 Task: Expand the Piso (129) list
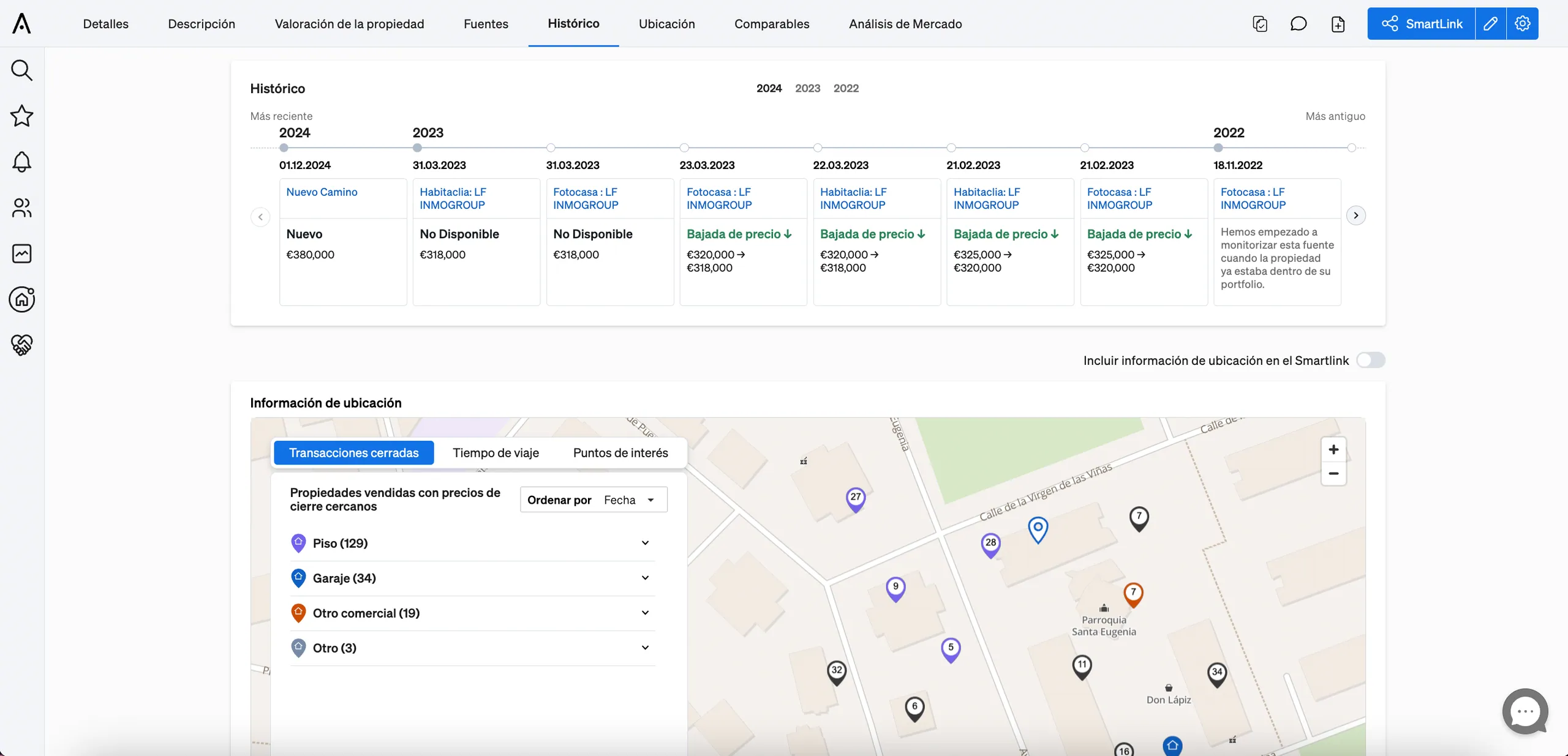(472, 544)
